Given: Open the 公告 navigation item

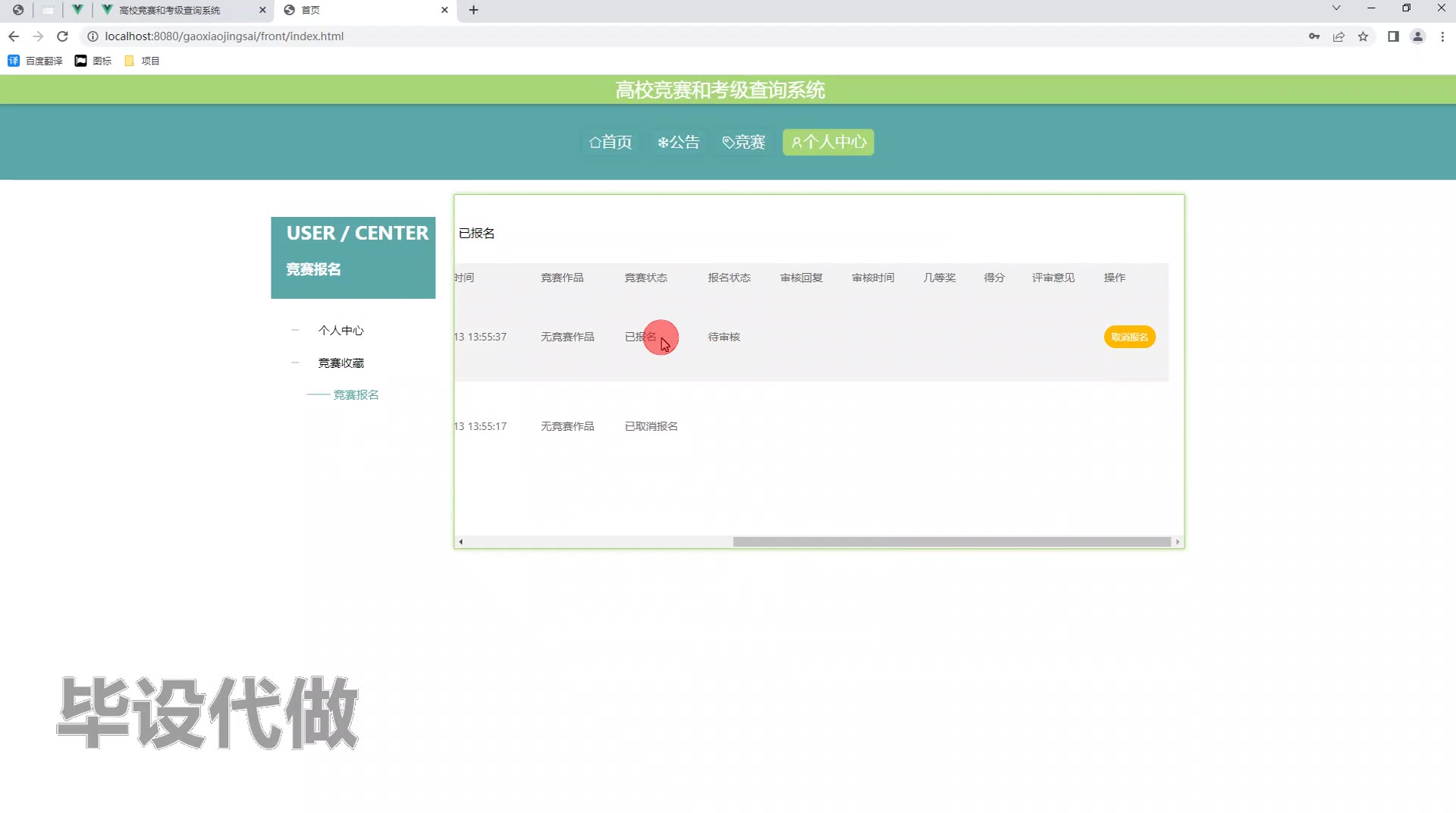Looking at the screenshot, I should click(x=679, y=142).
